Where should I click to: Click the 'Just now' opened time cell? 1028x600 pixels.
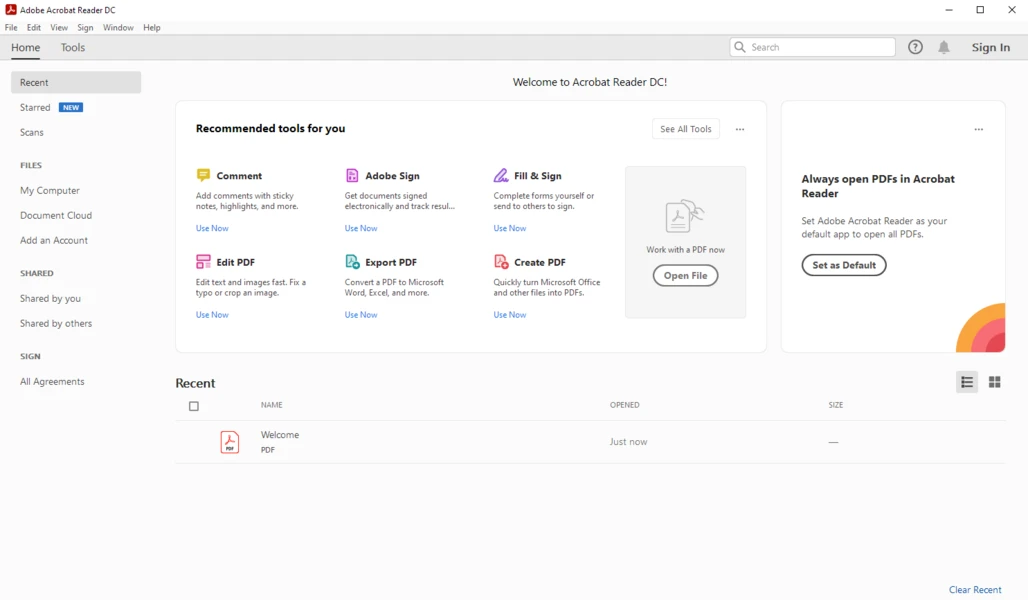pyautogui.click(x=628, y=442)
